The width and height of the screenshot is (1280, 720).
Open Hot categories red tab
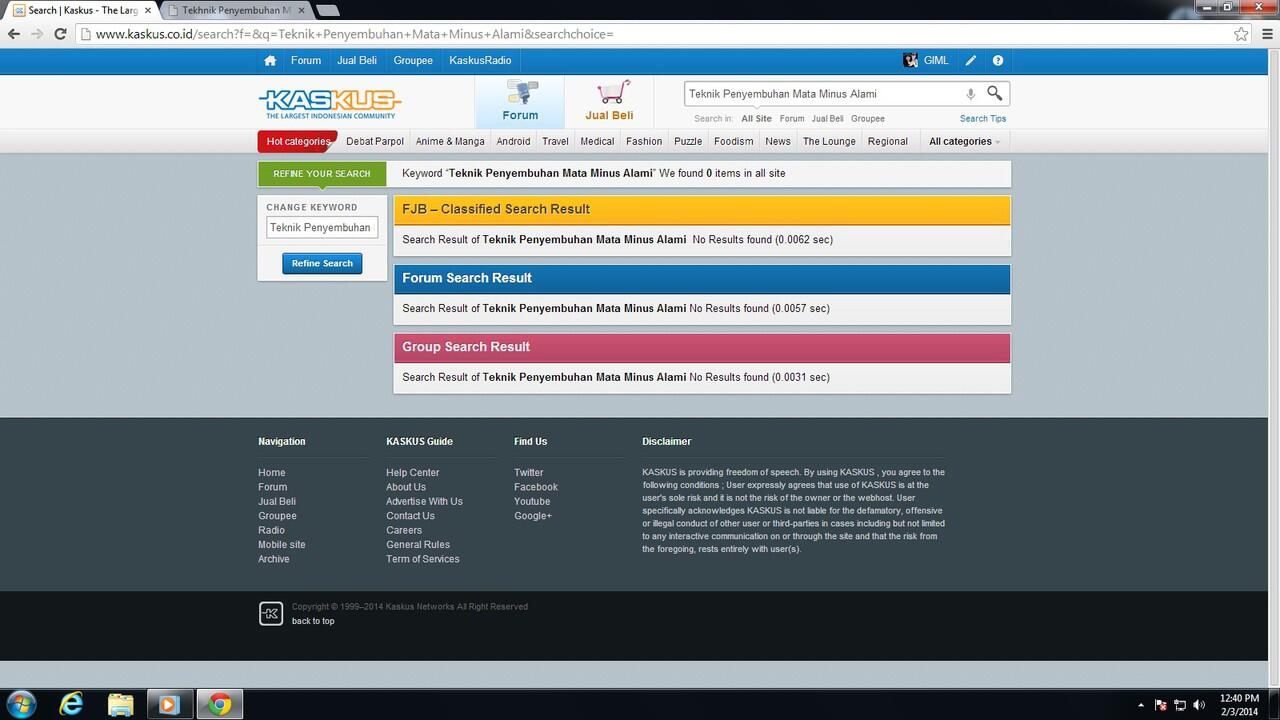coord(297,141)
